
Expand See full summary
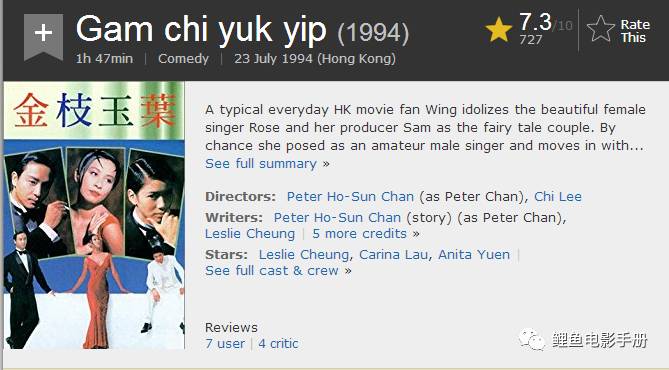tap(261, 163)
